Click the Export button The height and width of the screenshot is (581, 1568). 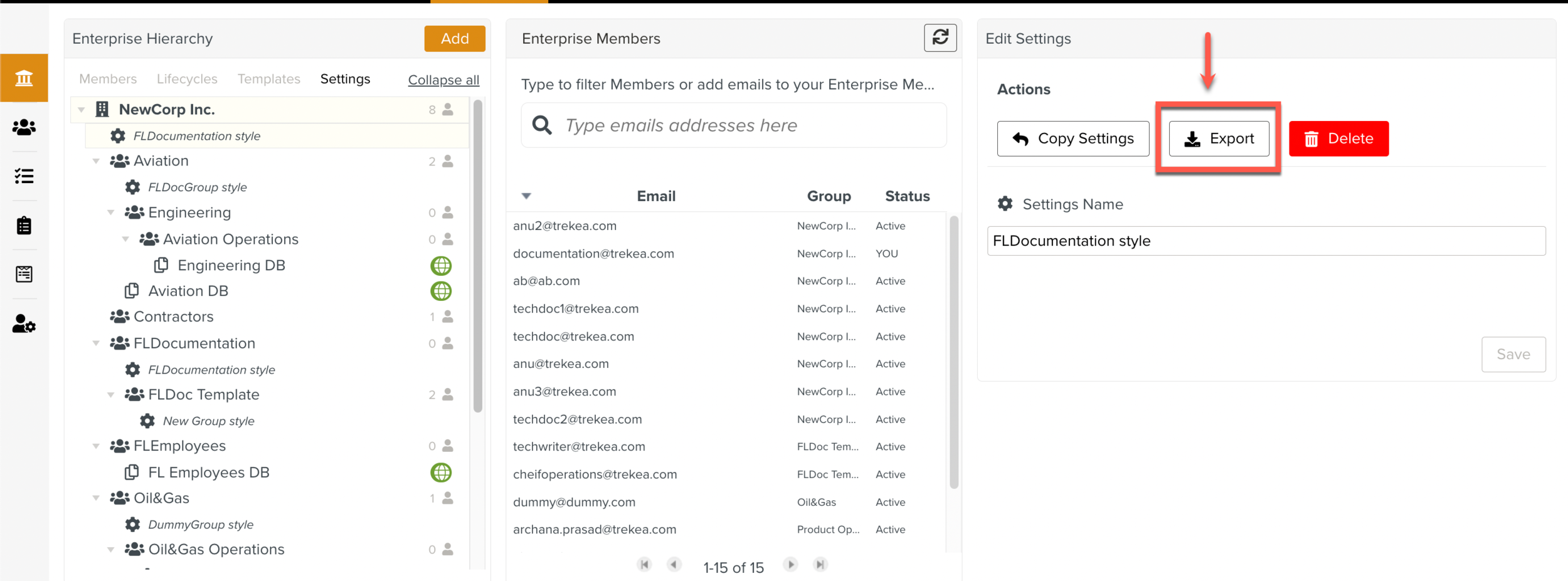1218,139
